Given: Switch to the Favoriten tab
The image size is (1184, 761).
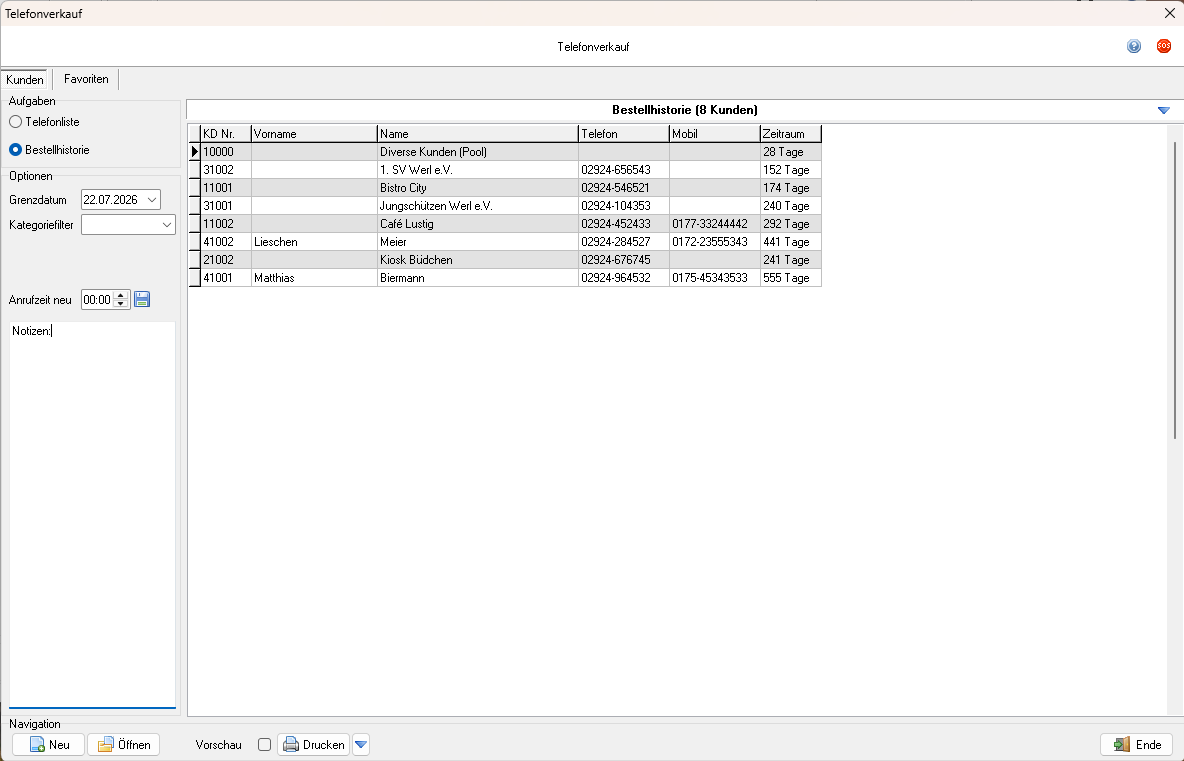Looking at the screenshot, I should click(x=86, y=79).
